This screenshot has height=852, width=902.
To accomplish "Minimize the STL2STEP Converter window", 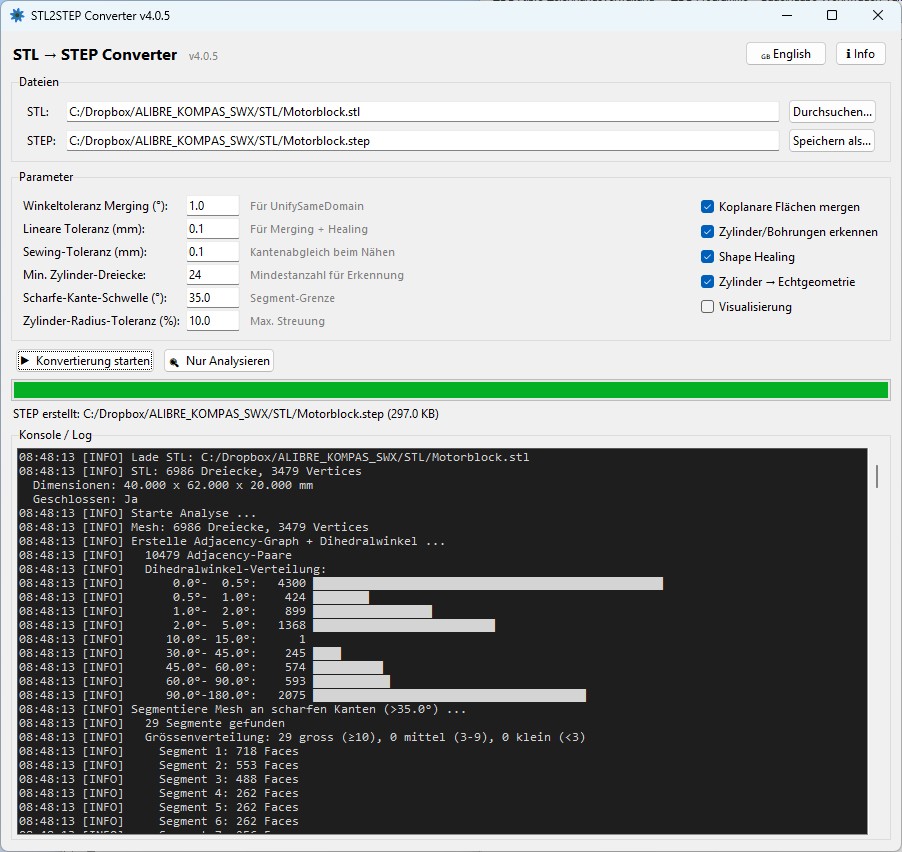I will click(x=787, y=16).
